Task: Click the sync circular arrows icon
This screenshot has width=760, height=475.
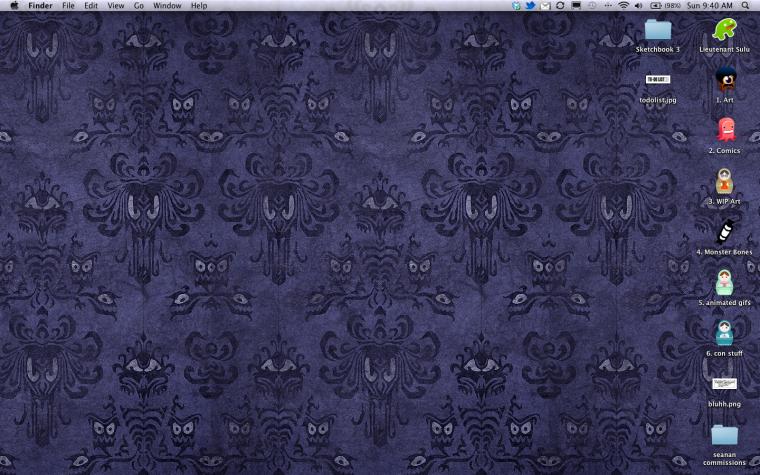Action: (560, 5)
